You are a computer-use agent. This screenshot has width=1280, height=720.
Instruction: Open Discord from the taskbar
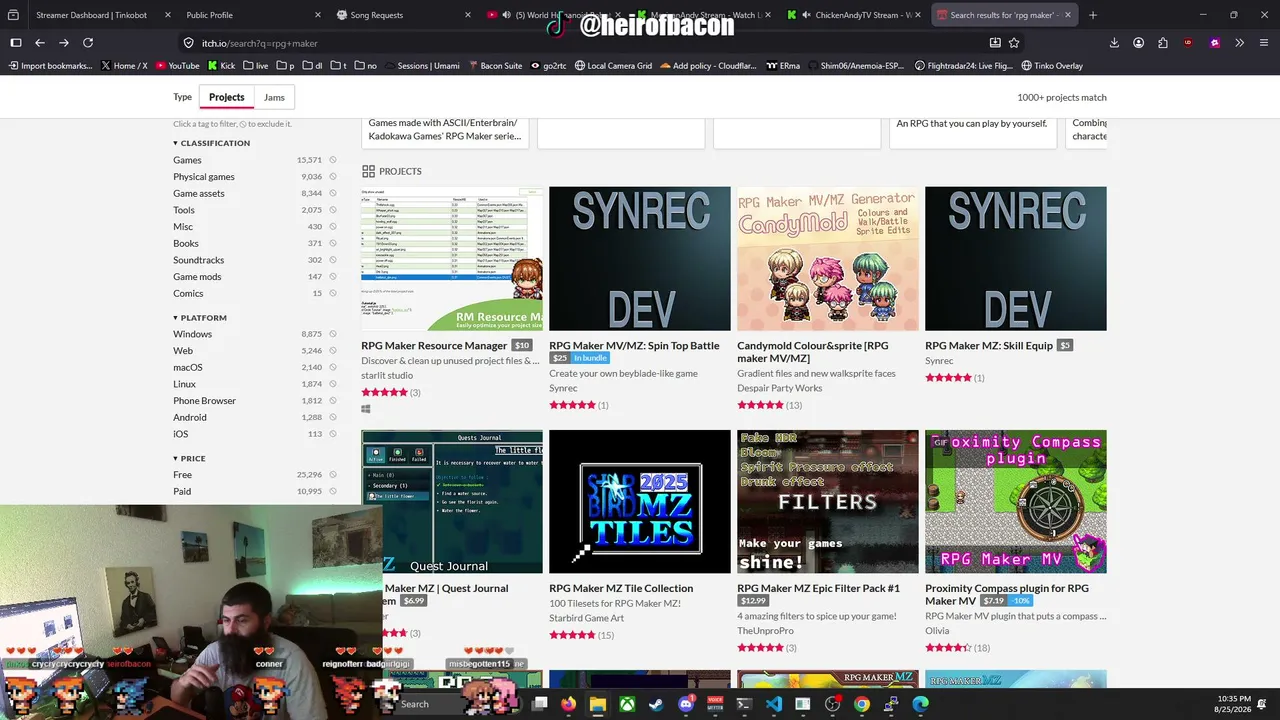point(686,704)
